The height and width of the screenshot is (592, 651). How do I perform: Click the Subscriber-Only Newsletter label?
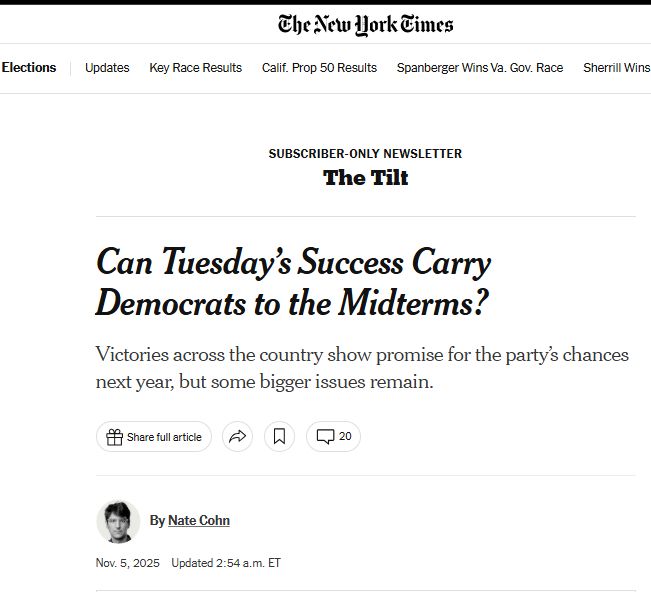tap(365, 154)
